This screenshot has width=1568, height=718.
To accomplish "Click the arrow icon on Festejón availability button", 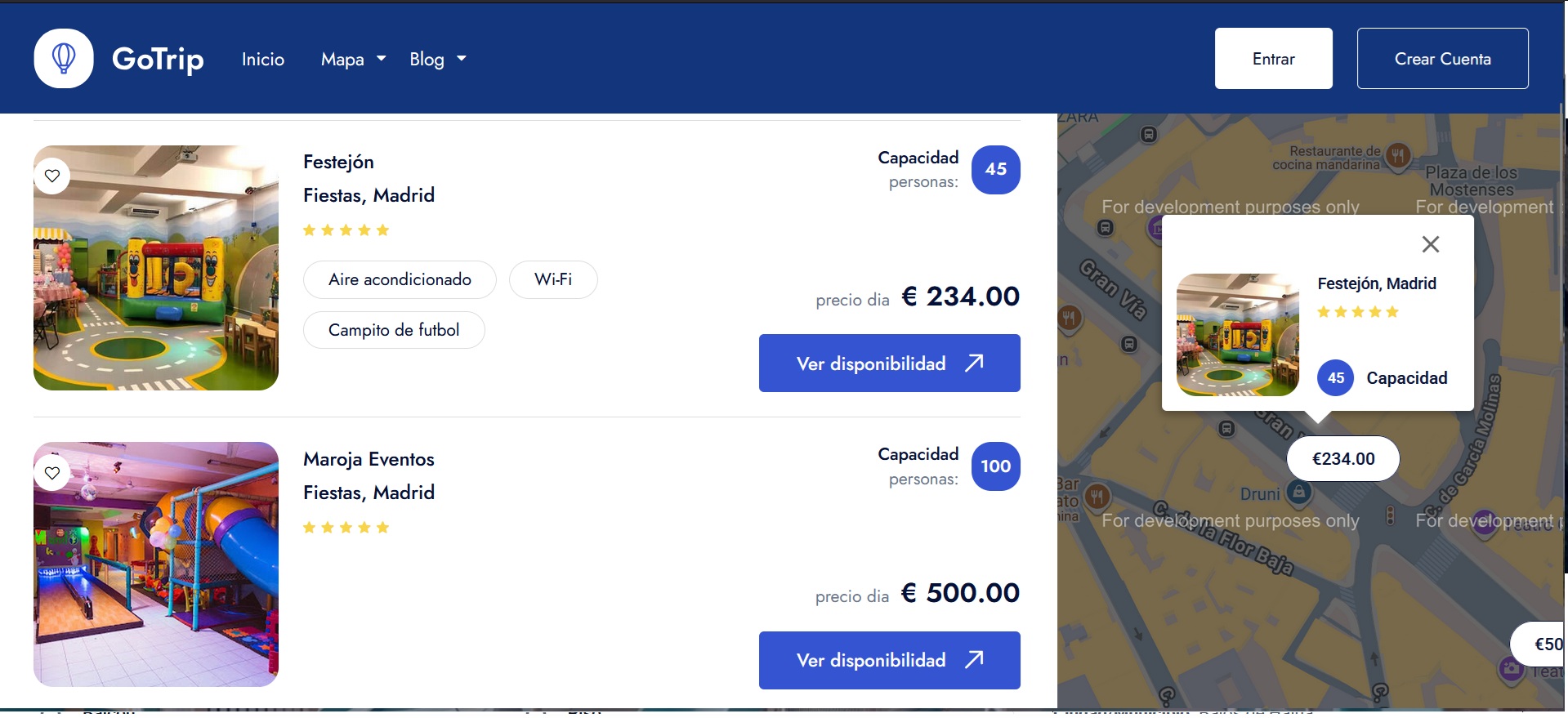I will 974,363.
